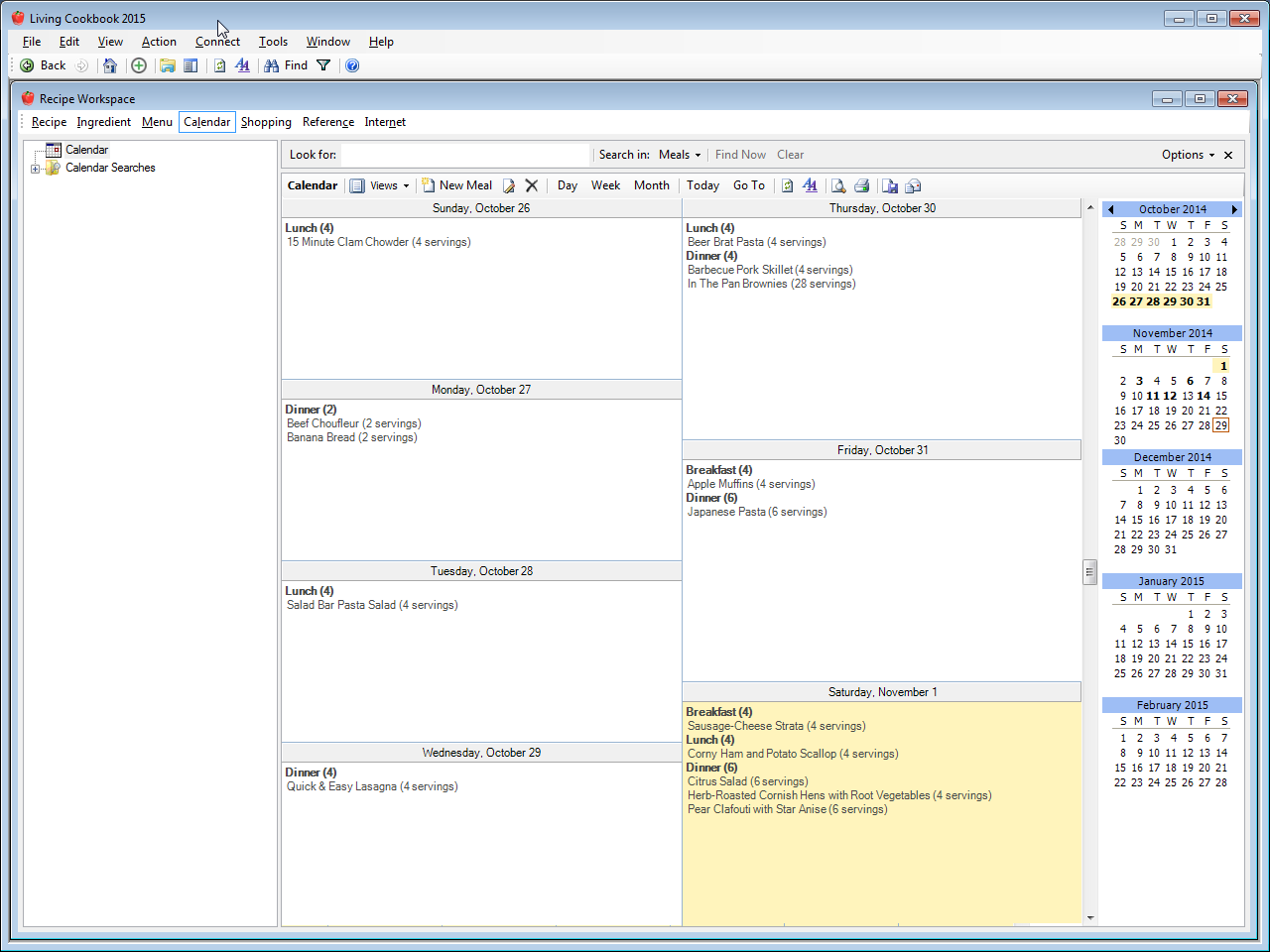Open the Help question mark icon
The width and height of the screenshot is (1270, 952).
point(352,65)
